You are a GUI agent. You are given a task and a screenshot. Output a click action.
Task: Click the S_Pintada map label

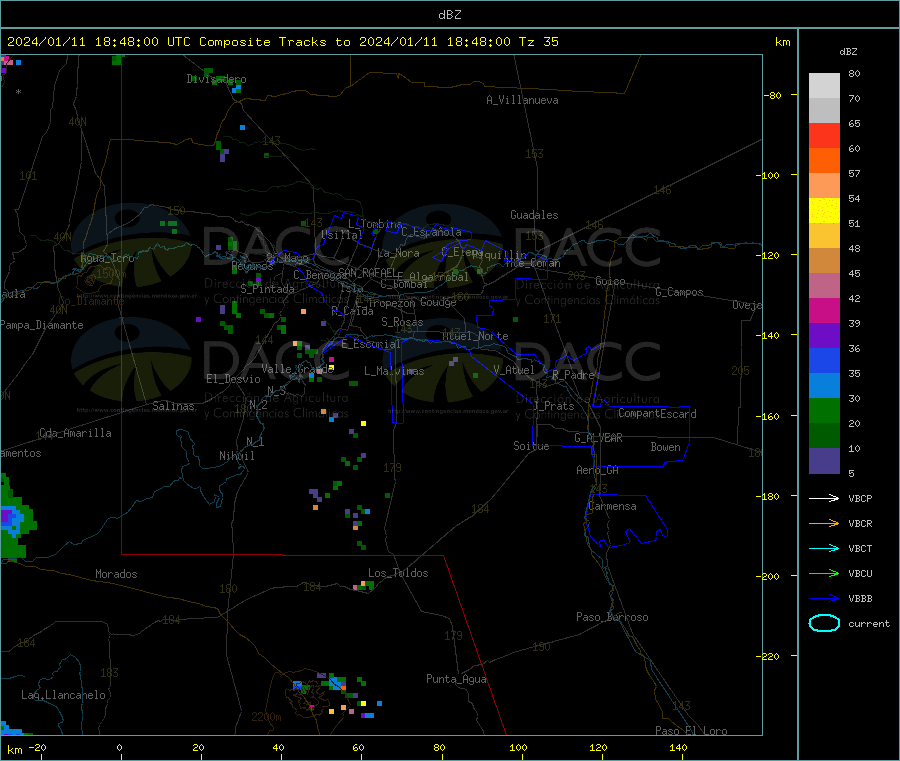tap(267, 289)
